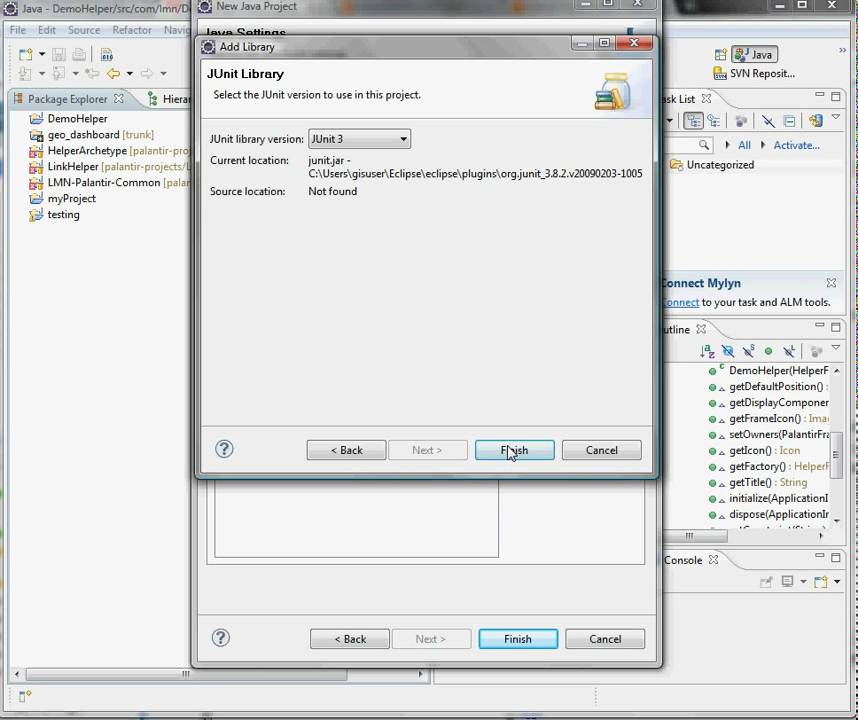Viewport: 858px width, 720px height.
Task: Click the Forward navigation arrow icon
Action: click(x=147, y=73)
